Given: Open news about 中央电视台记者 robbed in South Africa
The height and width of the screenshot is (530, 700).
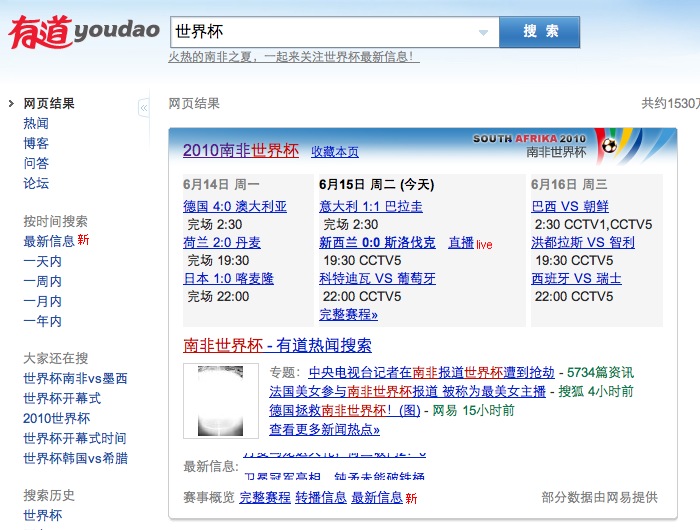Looking at the screenshot, I should pyautogui.click(x=431, y=372).
